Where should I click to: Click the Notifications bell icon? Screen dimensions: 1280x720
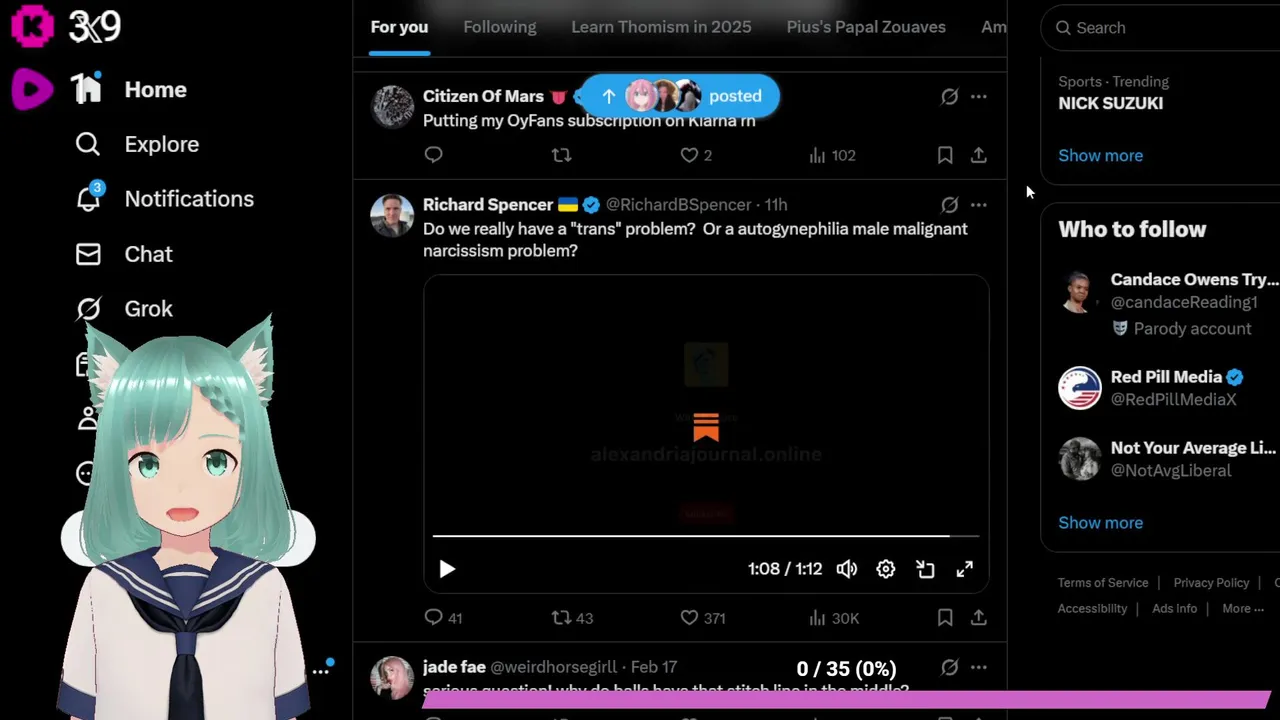(88, 199)
